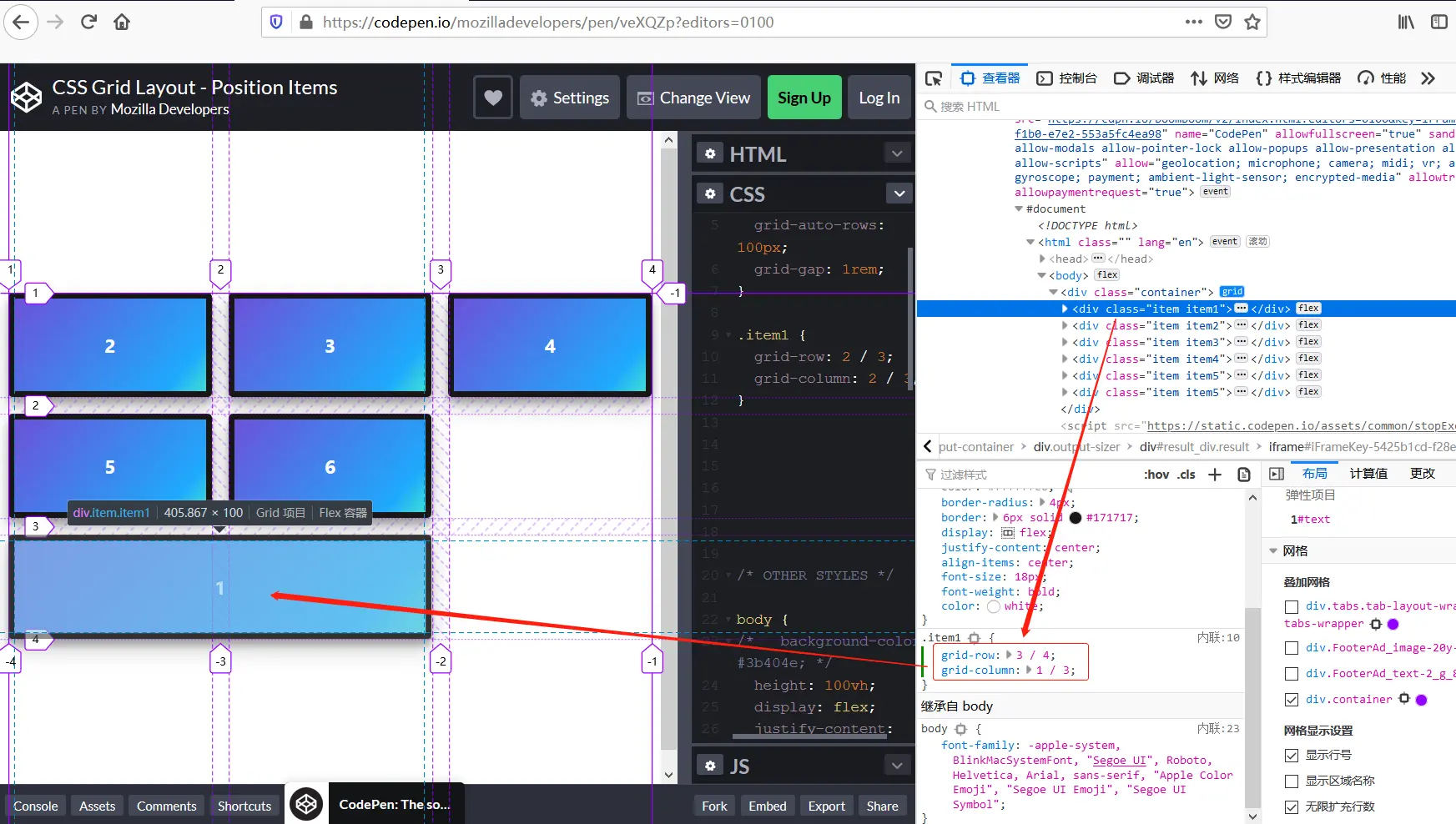Collapse the 网格 grid section
The width and height of the screenshot is (1456, 824).
[1273, 551]
